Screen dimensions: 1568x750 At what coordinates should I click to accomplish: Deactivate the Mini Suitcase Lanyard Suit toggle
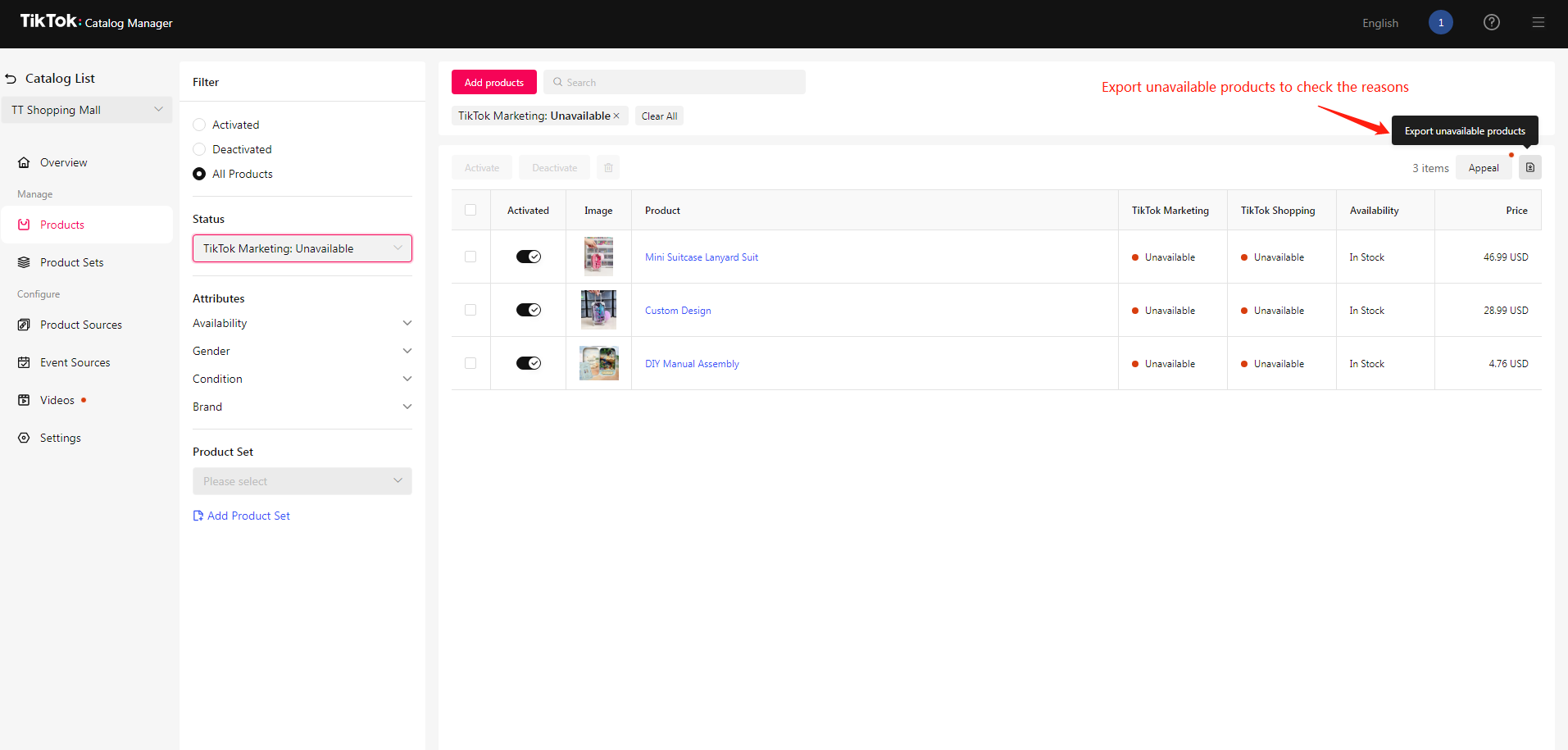pos(529,256)
